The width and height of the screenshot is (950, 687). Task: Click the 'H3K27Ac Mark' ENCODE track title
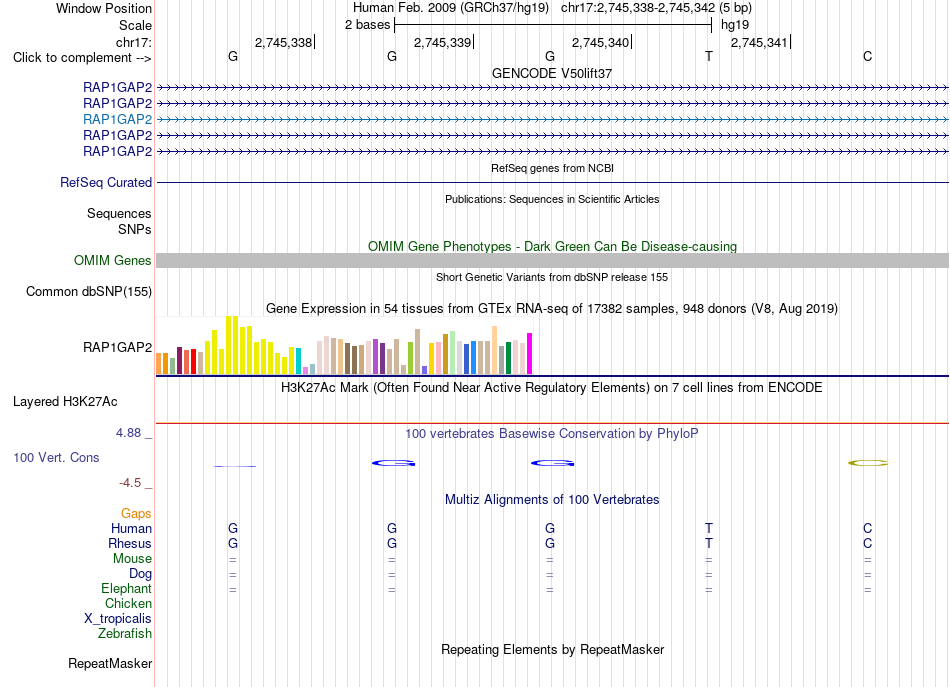point(552,388)
